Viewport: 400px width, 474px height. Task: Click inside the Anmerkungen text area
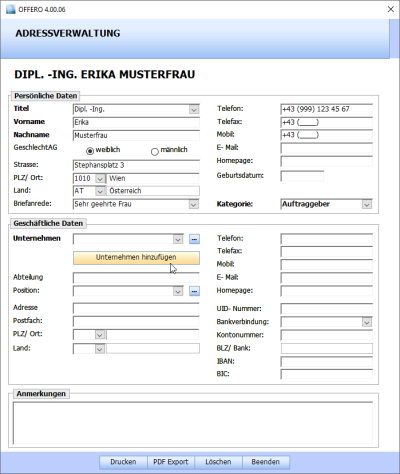pyautogui.click(x=193, y=423)
